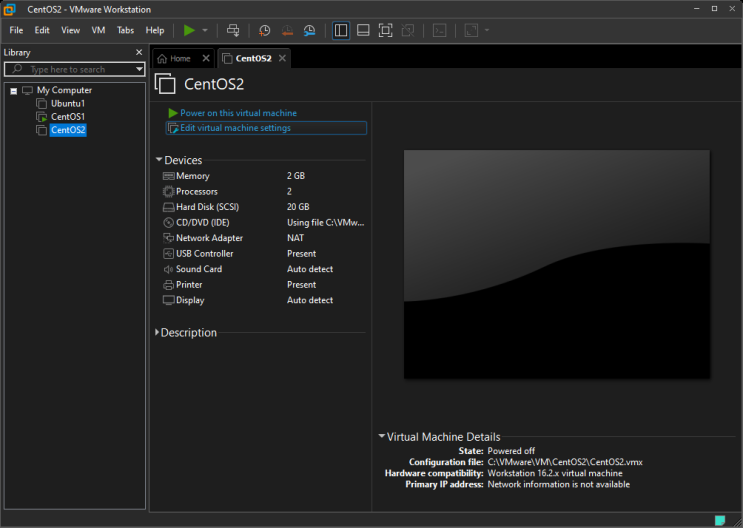Click the NAT network adapter value

pos(295,238)
